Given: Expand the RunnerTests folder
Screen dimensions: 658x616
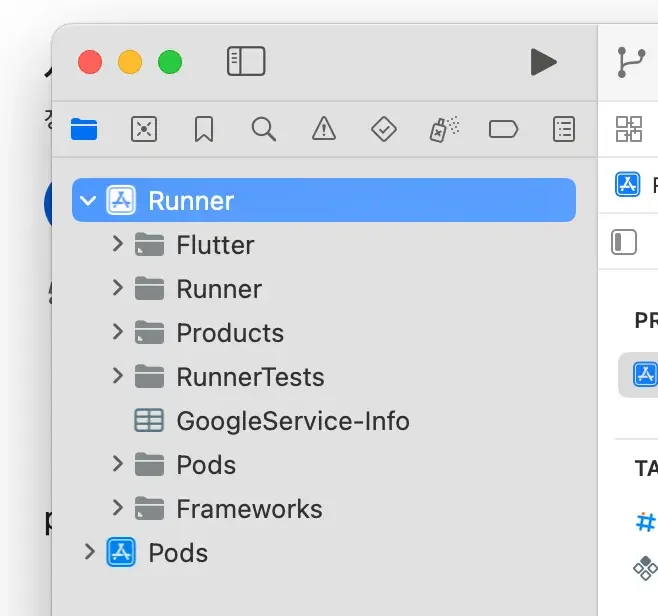Looking at the screenshot, I should pos(118,376).
